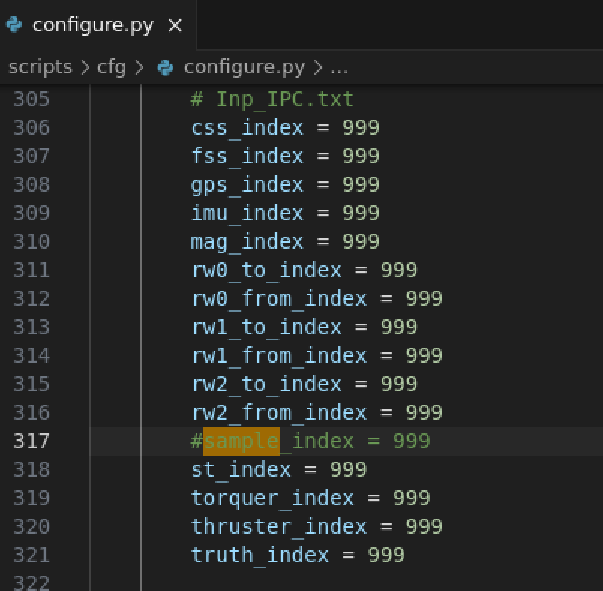This screenshot has height=591, width=603.
Task: Click 'fss_index' variable name
Action: tap(247, 156)
